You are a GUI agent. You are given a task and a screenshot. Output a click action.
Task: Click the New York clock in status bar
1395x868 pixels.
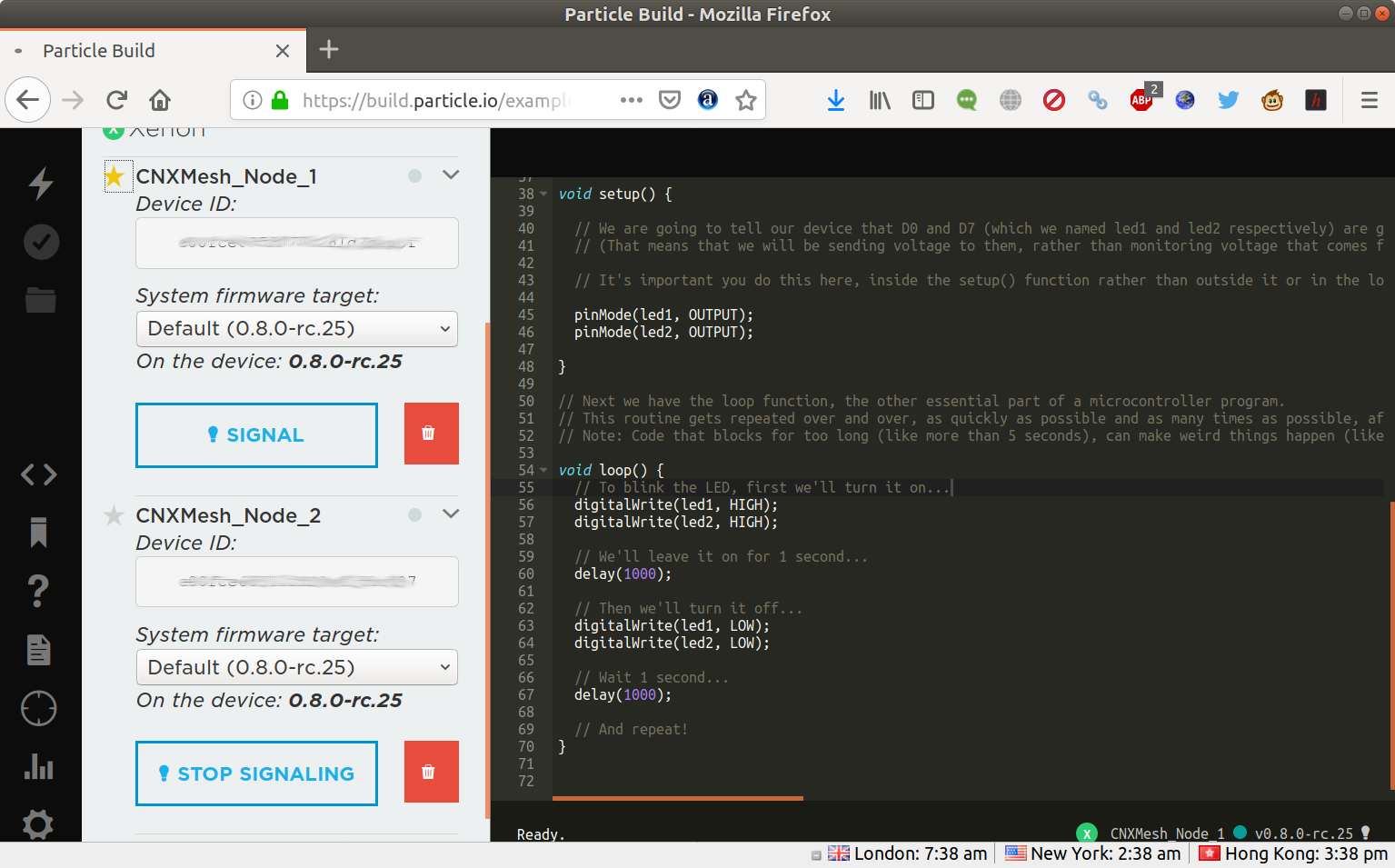[1093, 853]
